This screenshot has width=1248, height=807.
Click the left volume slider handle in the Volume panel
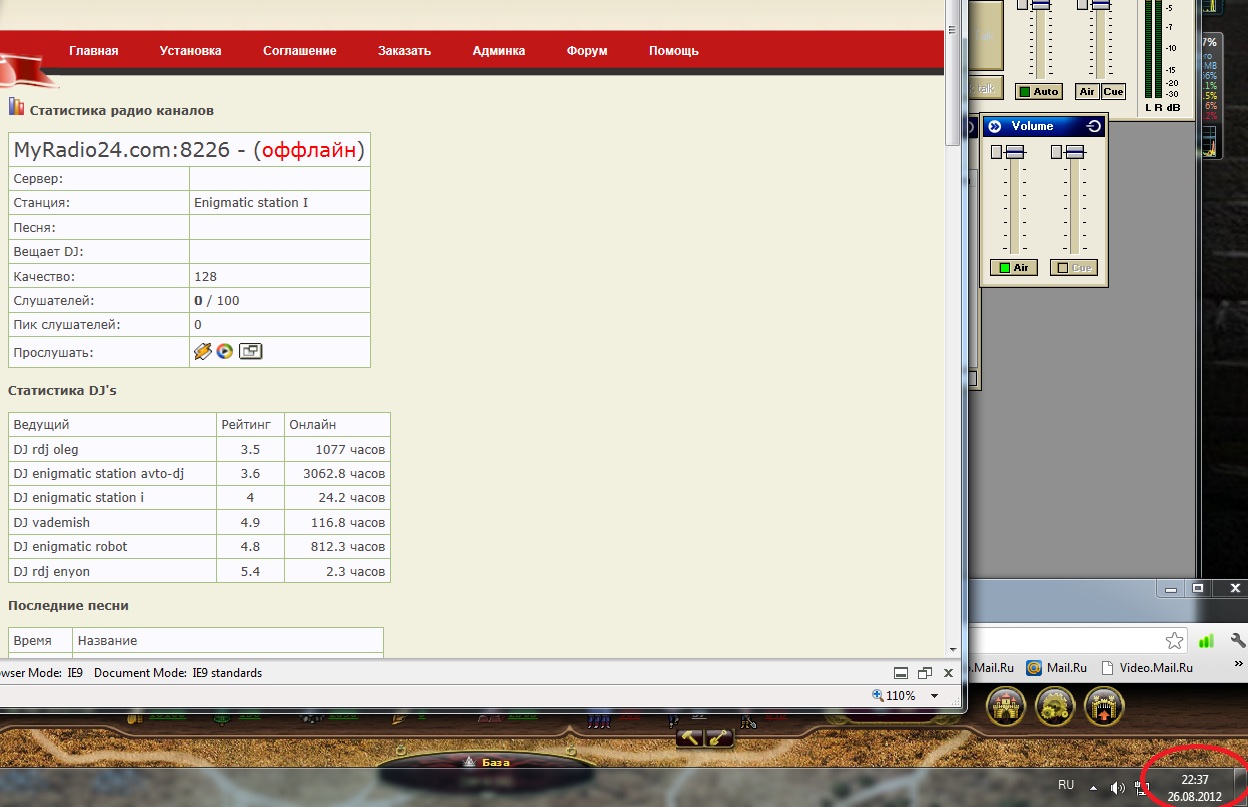coord(1014,152)
